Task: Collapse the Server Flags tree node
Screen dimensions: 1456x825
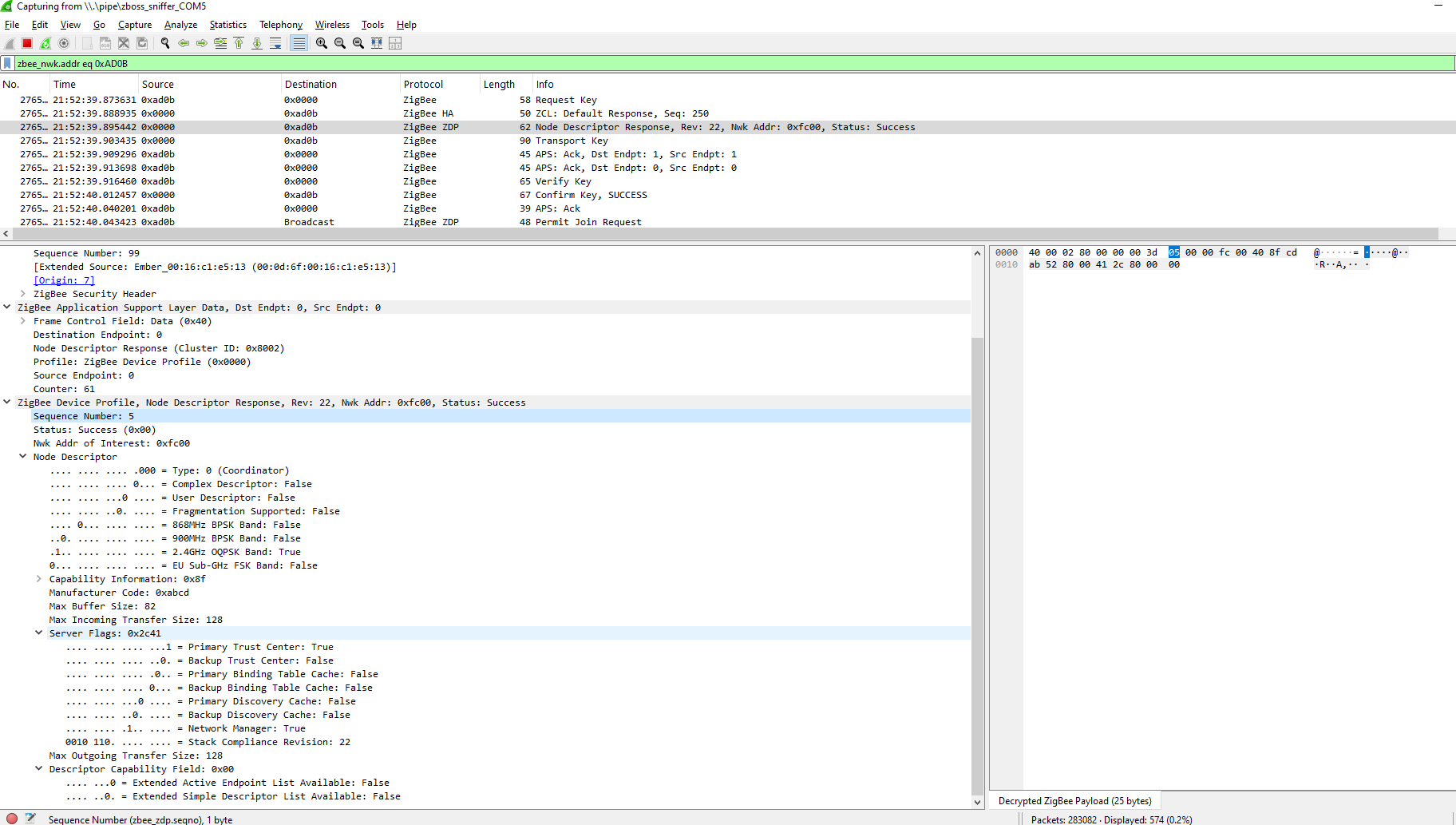Action: point(38,633)
